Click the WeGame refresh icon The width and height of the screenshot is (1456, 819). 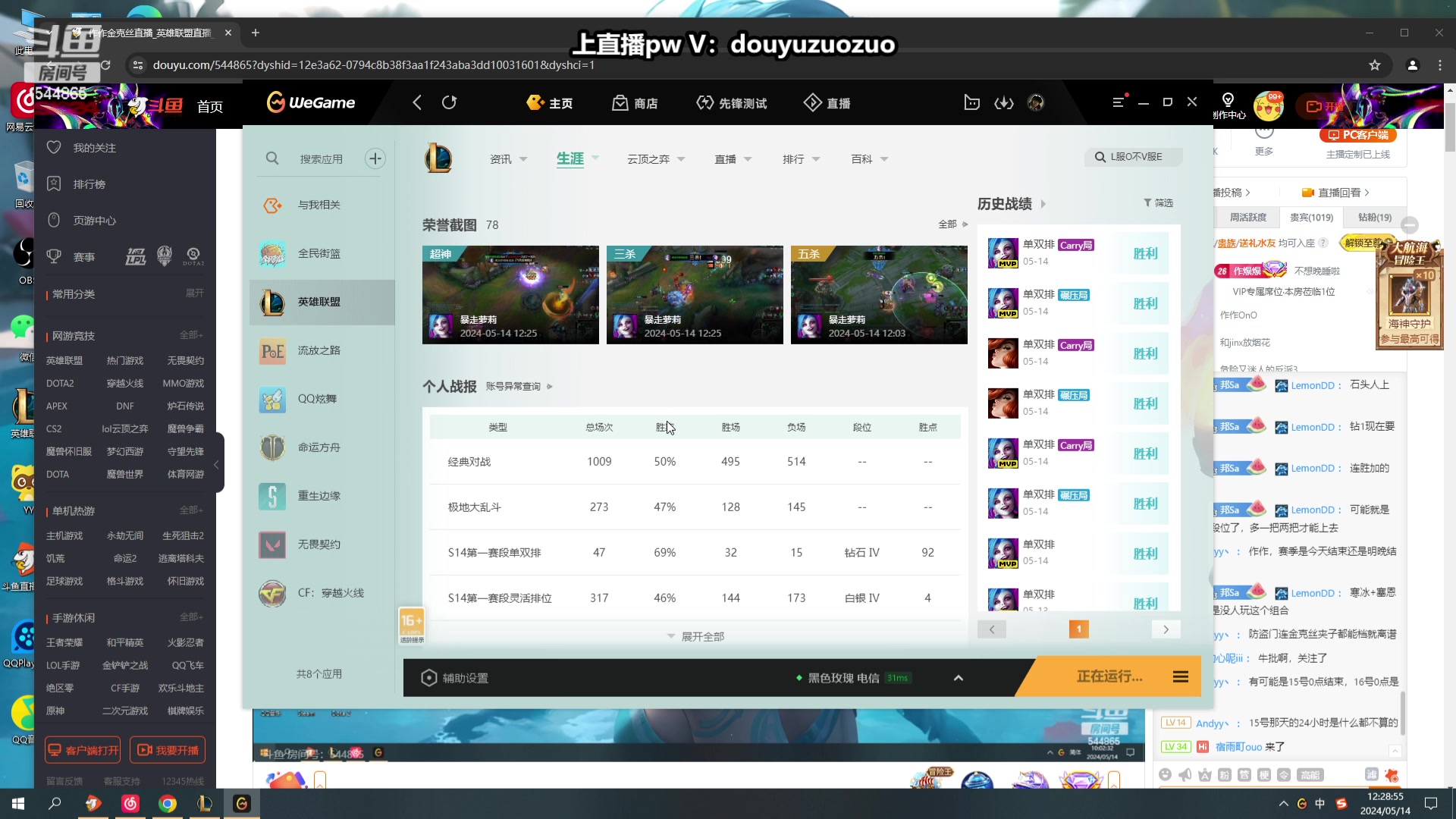[x=449, y=102]
